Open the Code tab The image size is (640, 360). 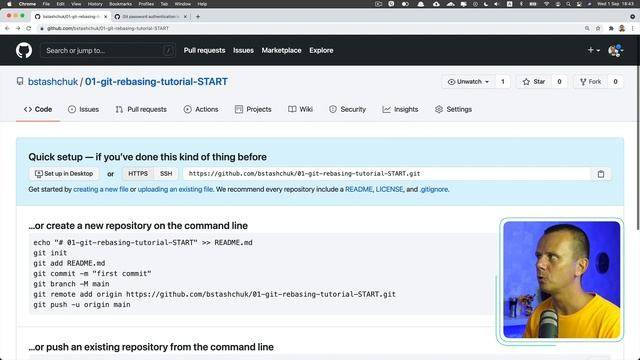pos(38,109)
